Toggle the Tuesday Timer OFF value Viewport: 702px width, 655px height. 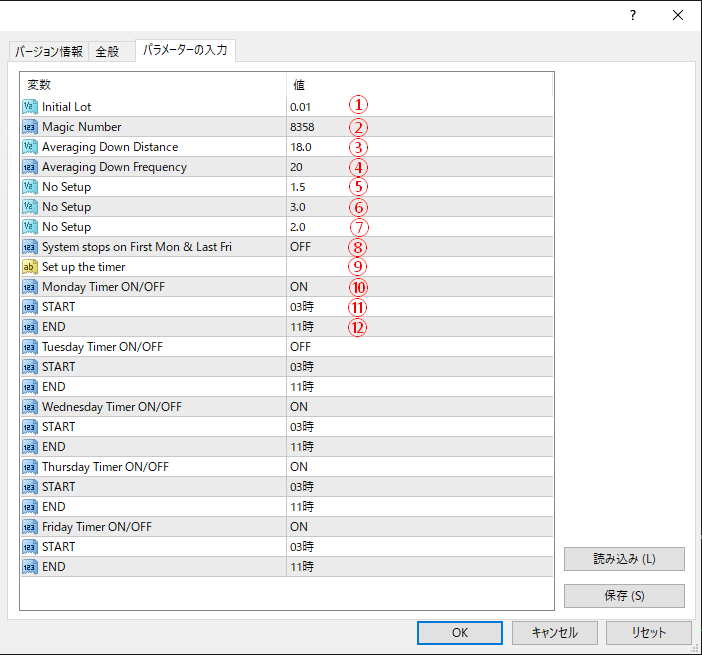pyautogui.click(x=300, y=347)
